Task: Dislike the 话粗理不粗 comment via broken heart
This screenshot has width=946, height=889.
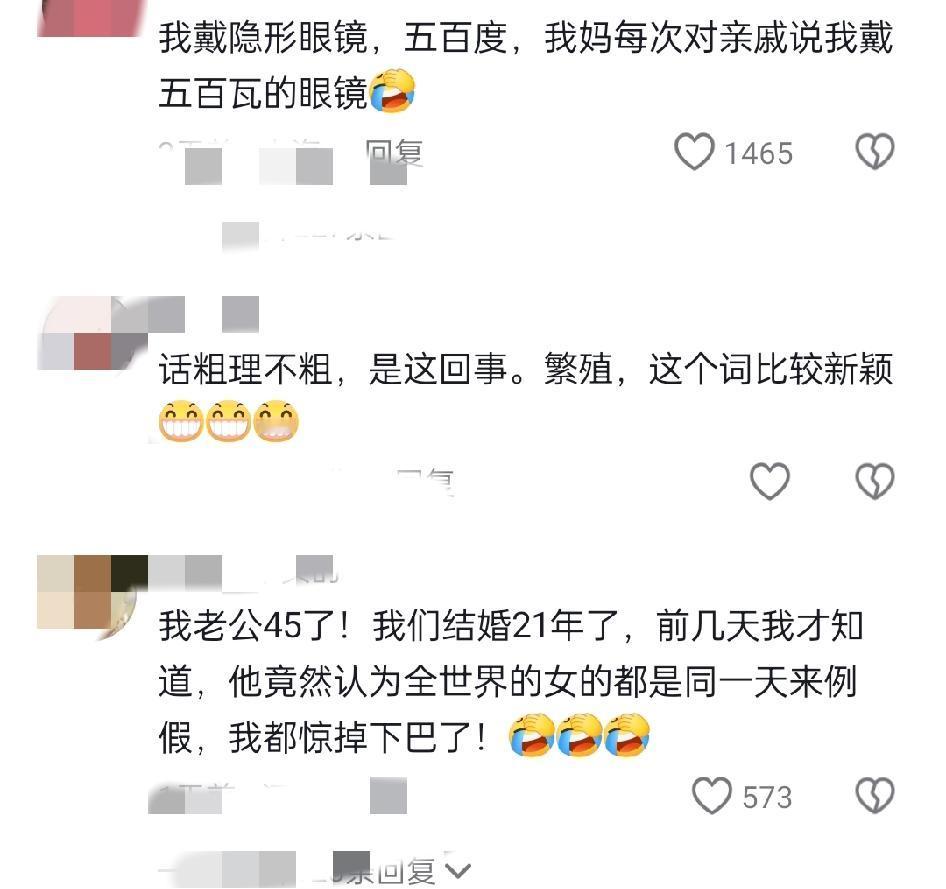Action: [875, 481]
